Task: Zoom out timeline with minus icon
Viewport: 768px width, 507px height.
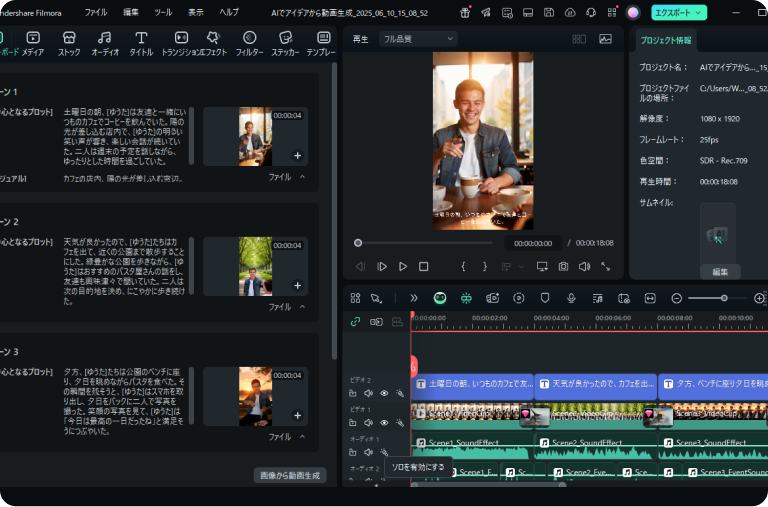Action: coord(676,298)
